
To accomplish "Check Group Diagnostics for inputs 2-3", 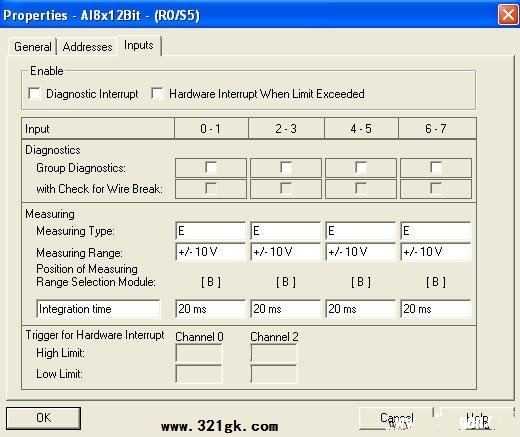I will point(286,168).
